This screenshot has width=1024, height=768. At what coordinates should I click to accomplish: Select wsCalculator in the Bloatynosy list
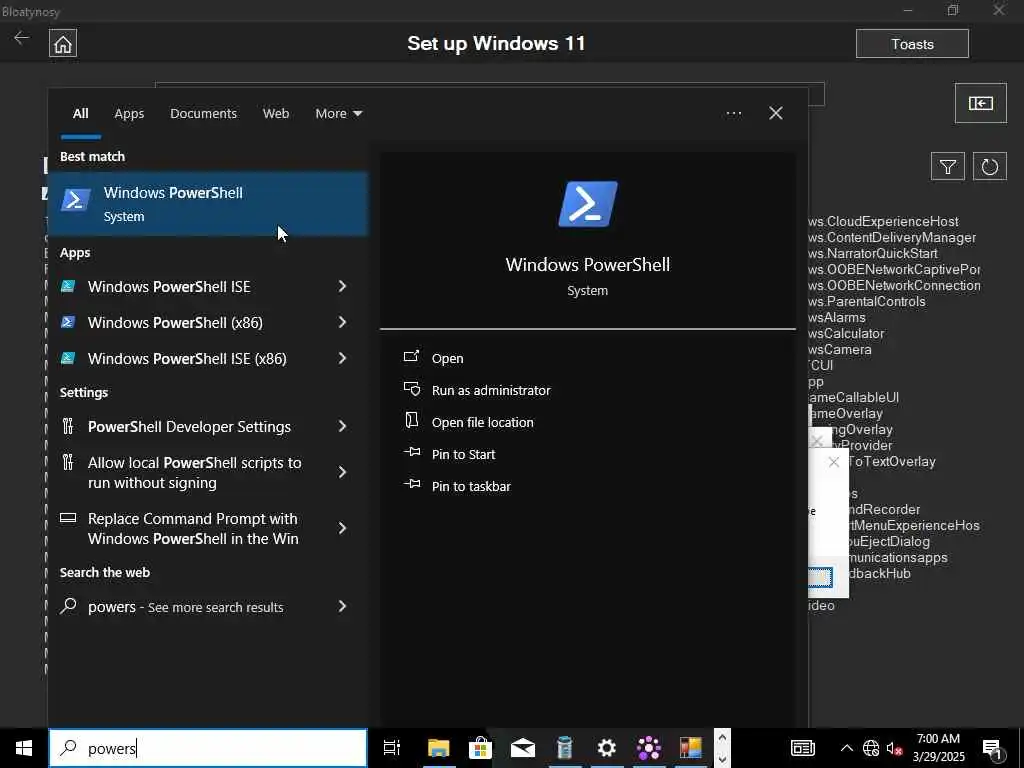click(x=846, y=334)
